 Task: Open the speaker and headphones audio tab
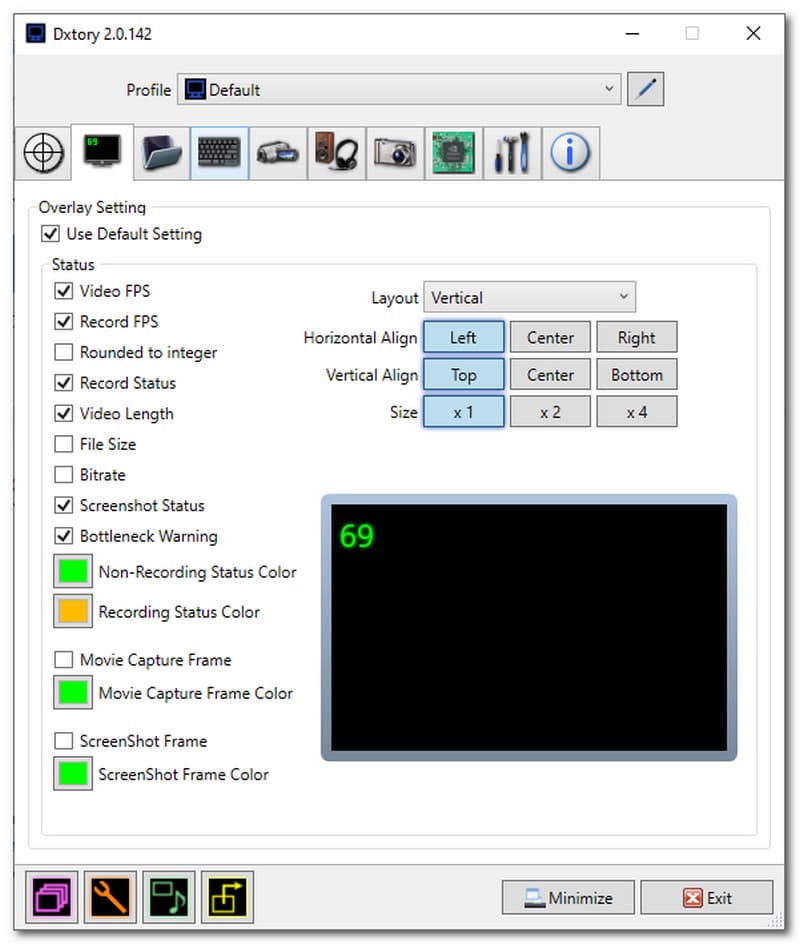click(x=335, y=153)
